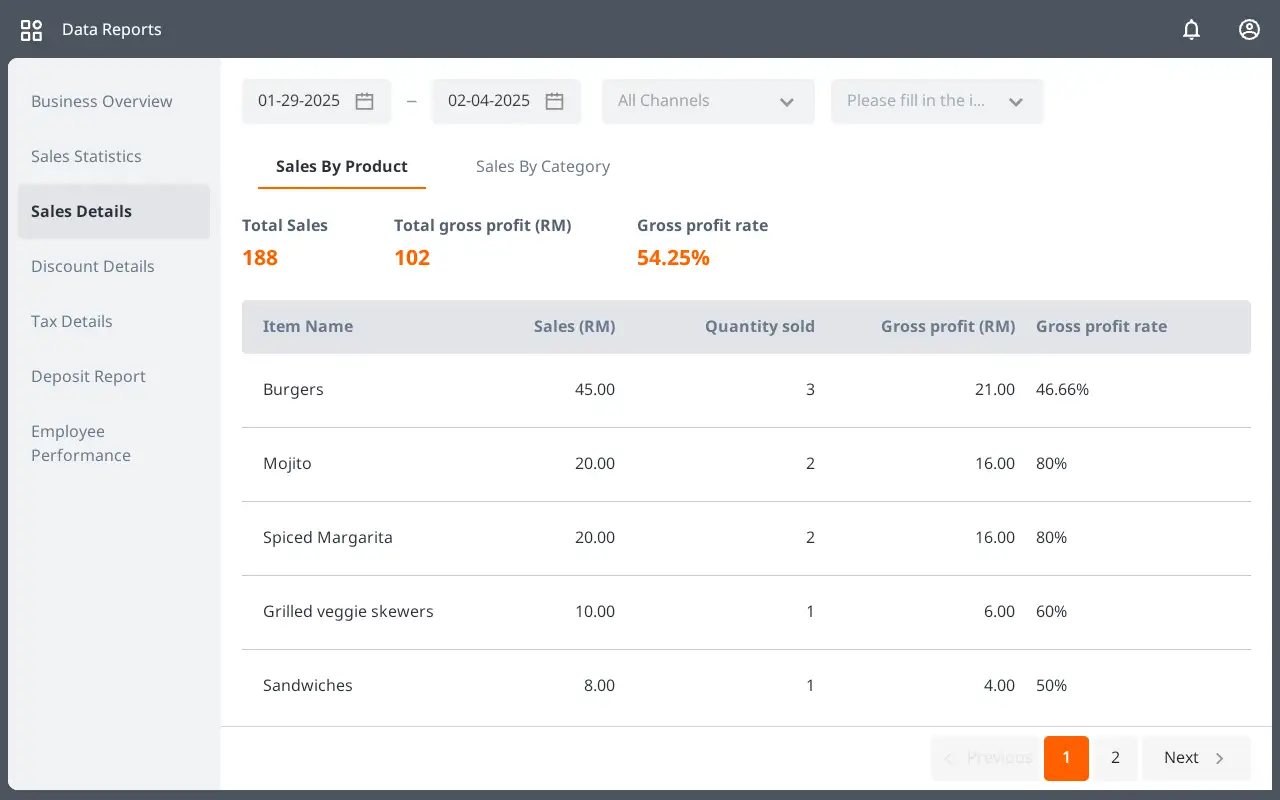The image size is (1280, 800).
Task: Click the start date calendar icon
Action: (365, 101)
